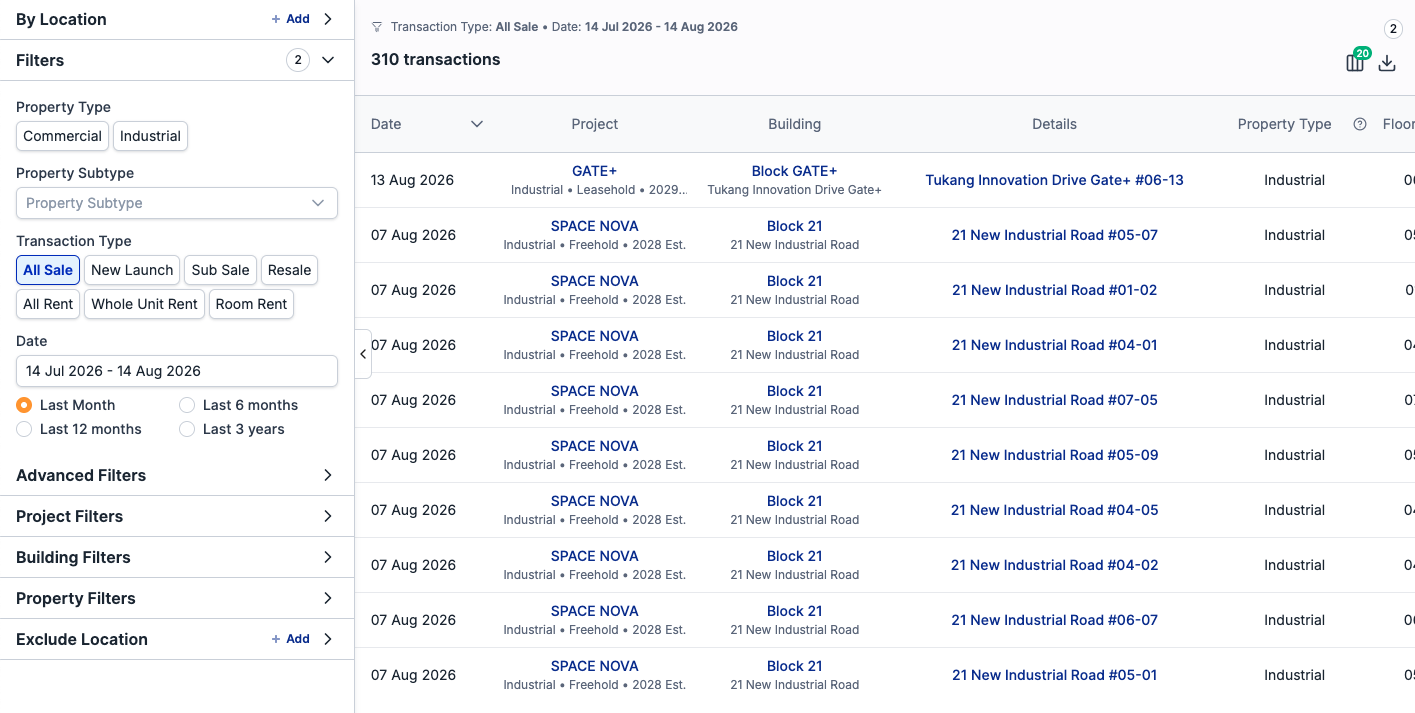The image size is (1415, 713).
Task: Click Add in the By Location row
Action: click(291, 19)
